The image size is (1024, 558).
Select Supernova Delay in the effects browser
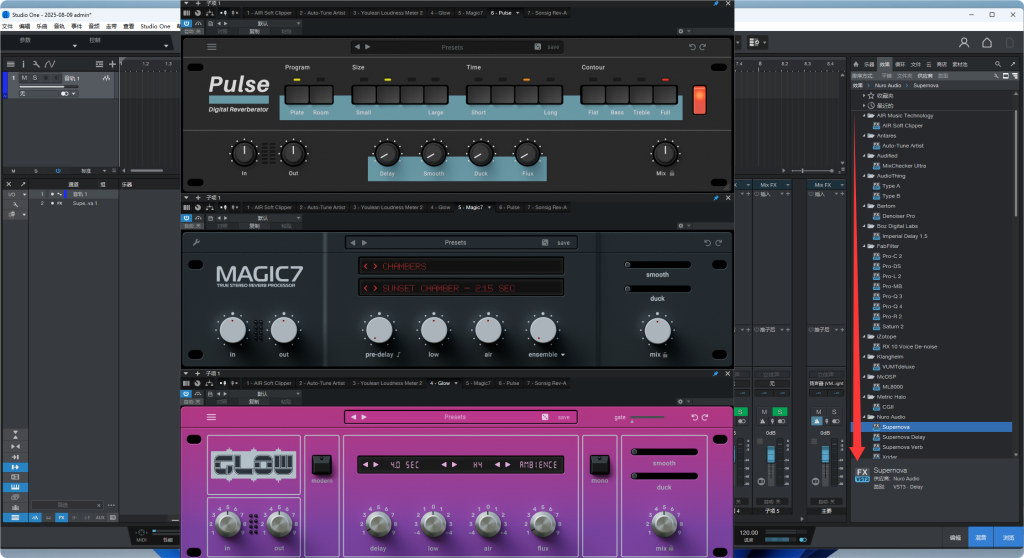[903, 437]
